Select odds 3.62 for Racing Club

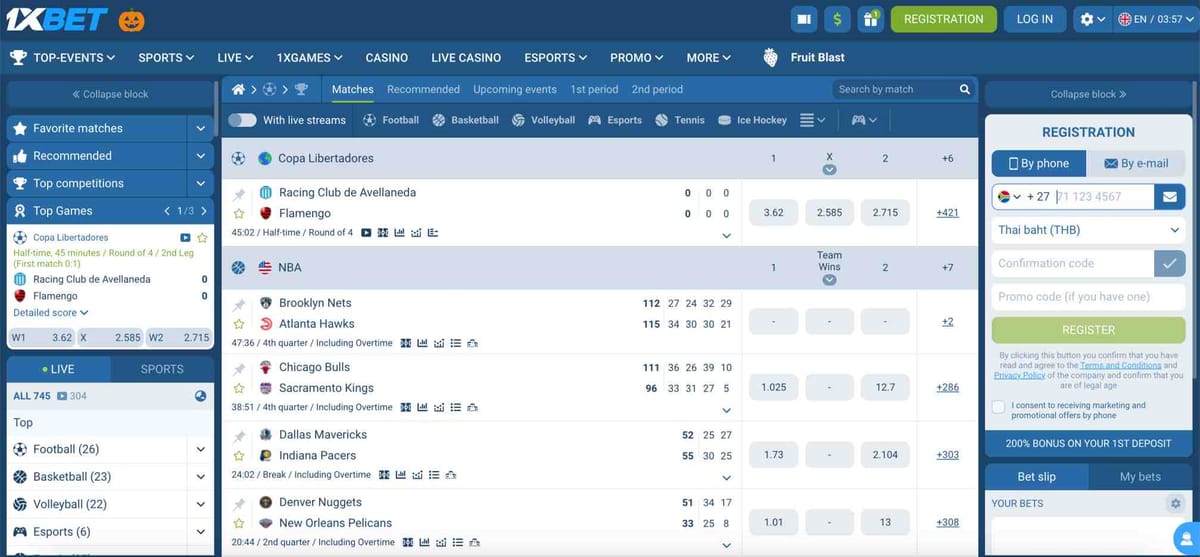pos(773,213)
